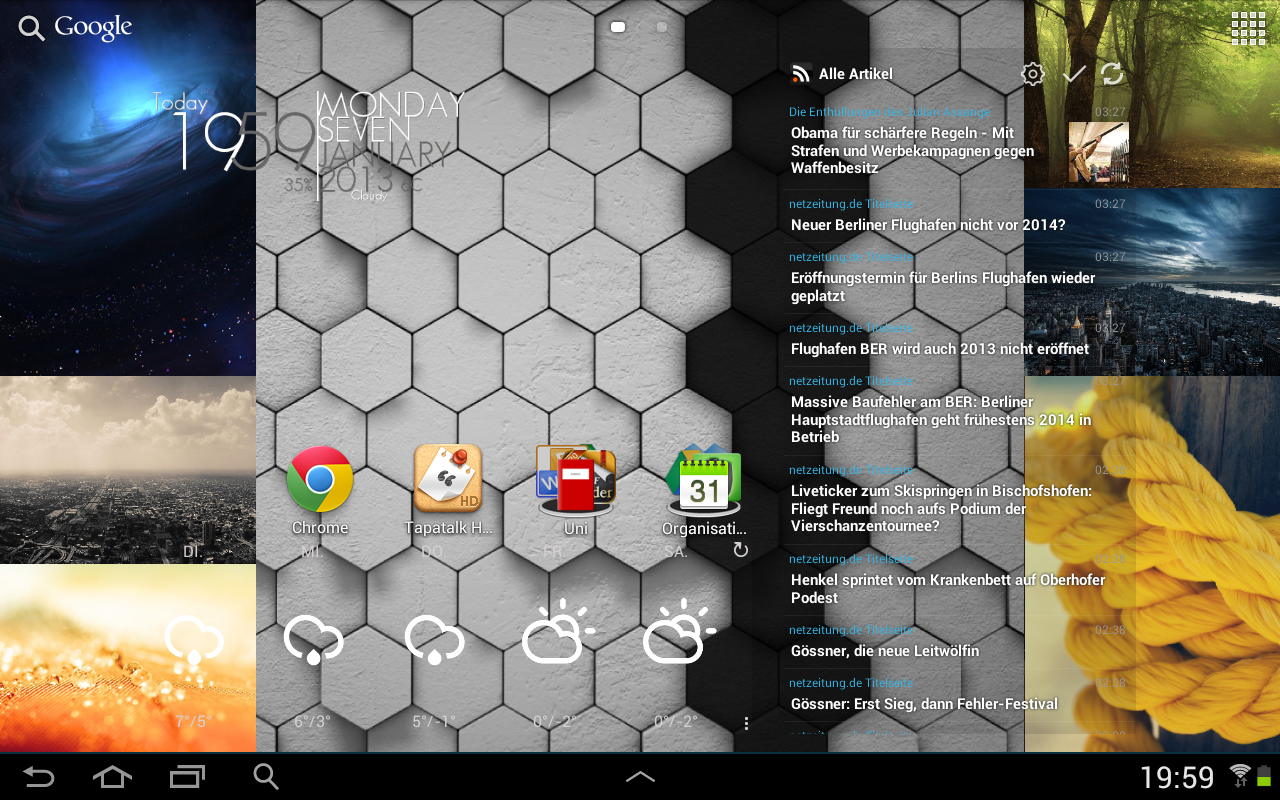Open the Organisation folder
Image resolution: width=1280 pixels, height=800 pixels.
(x=704, y=480)
